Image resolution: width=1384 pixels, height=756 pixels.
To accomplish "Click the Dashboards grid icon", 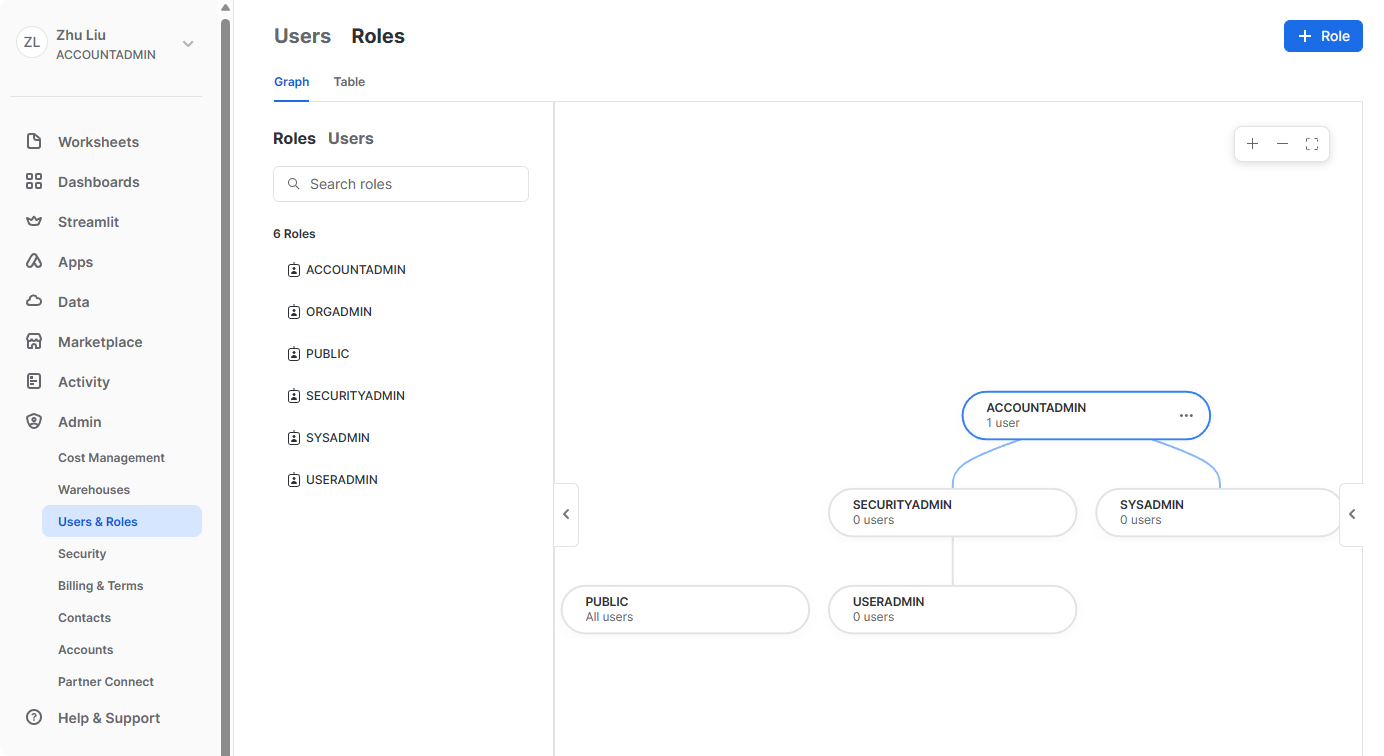I will tap(34, 182).
